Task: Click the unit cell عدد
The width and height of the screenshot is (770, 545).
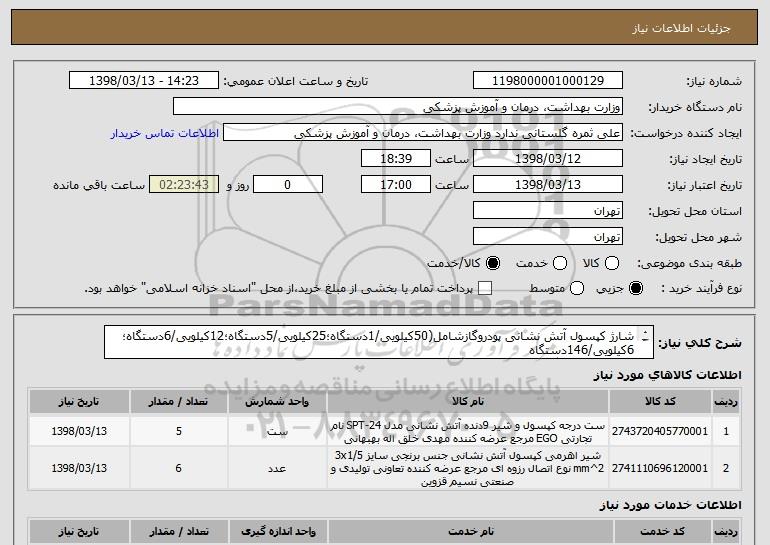Action: point(277,468)
